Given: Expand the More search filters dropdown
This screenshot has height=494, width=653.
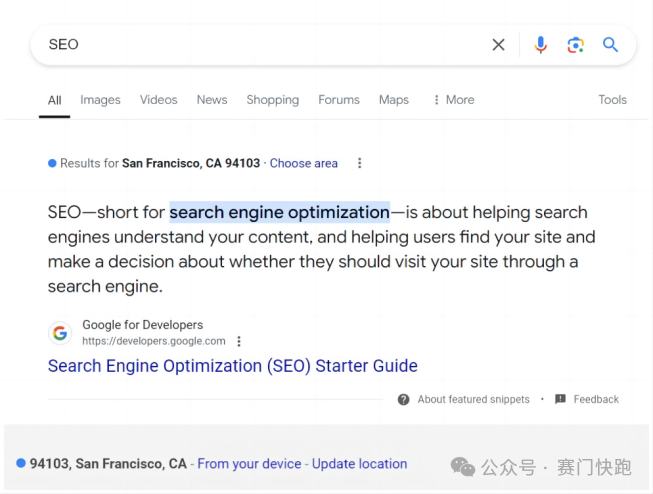Looking at the screenshot, I should (x=453, y=100).
